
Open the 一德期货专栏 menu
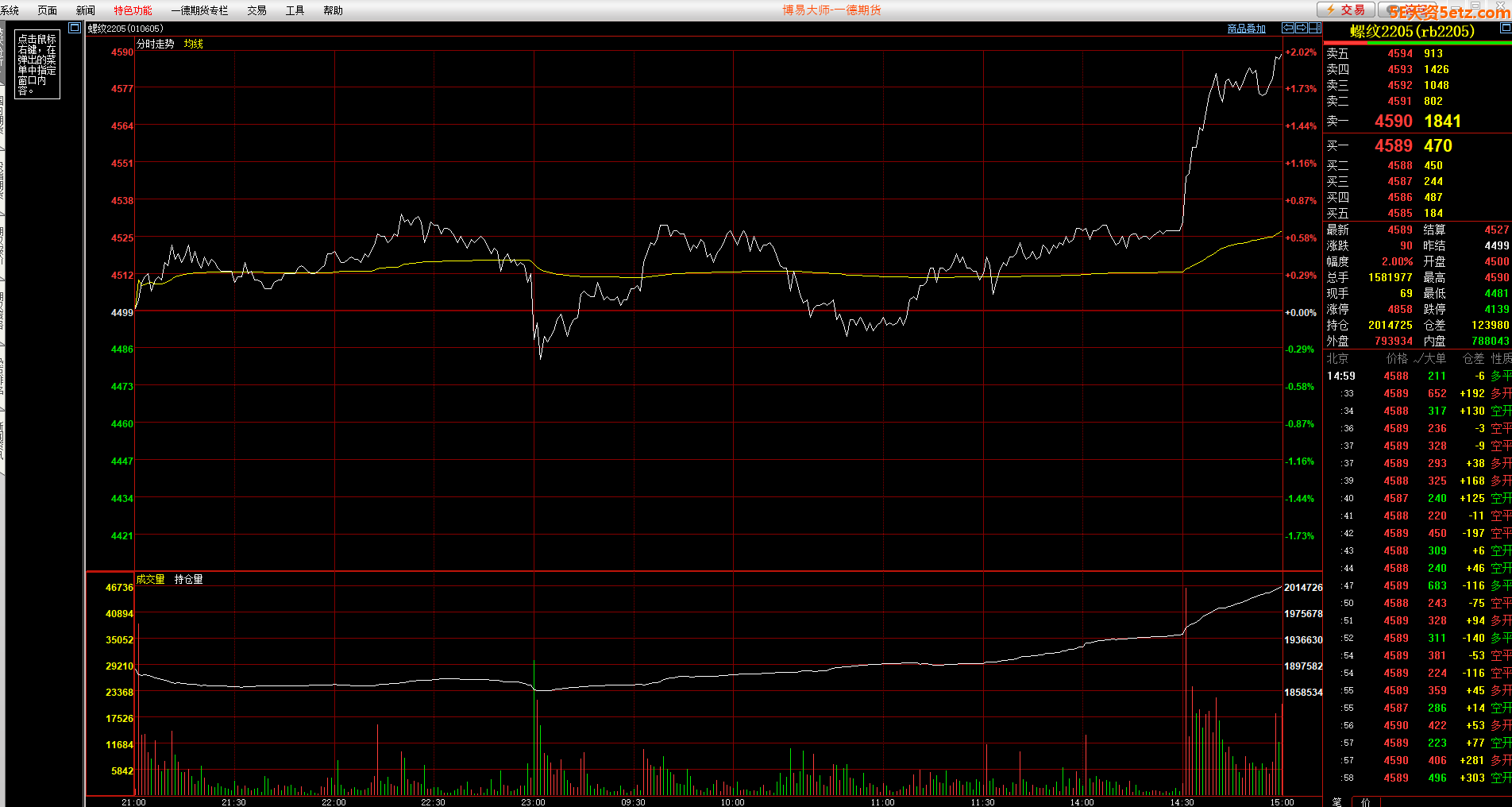tap(199, 10)
